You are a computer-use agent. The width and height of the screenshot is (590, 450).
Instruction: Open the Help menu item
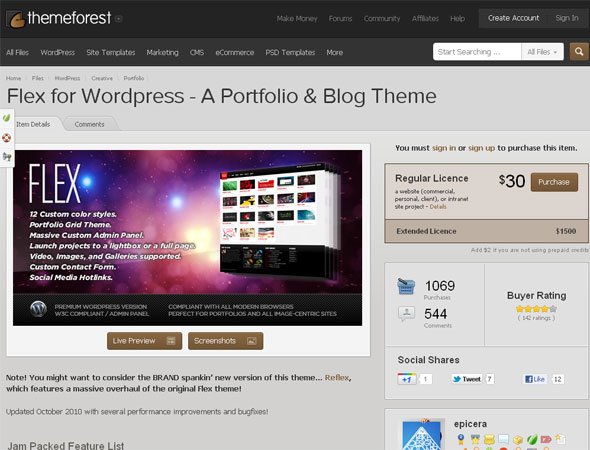click(x=458, y=18)
